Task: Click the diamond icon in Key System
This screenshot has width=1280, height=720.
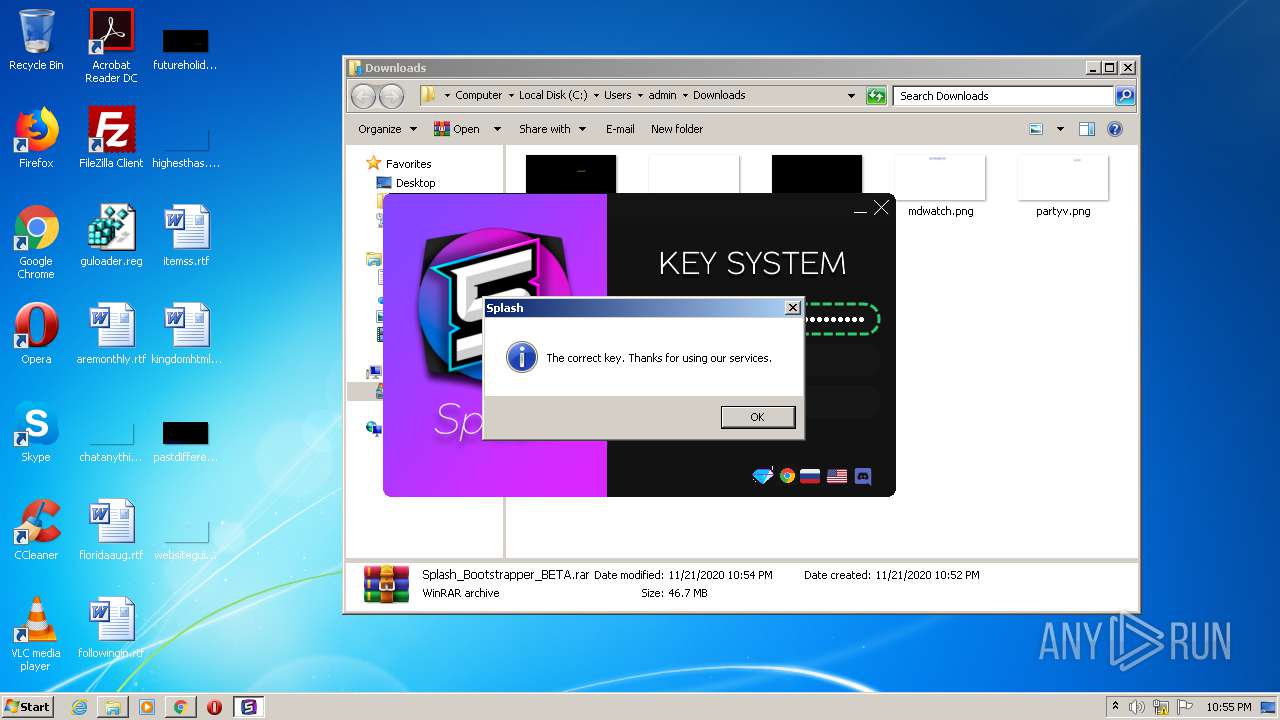Action: click(763, 476)
